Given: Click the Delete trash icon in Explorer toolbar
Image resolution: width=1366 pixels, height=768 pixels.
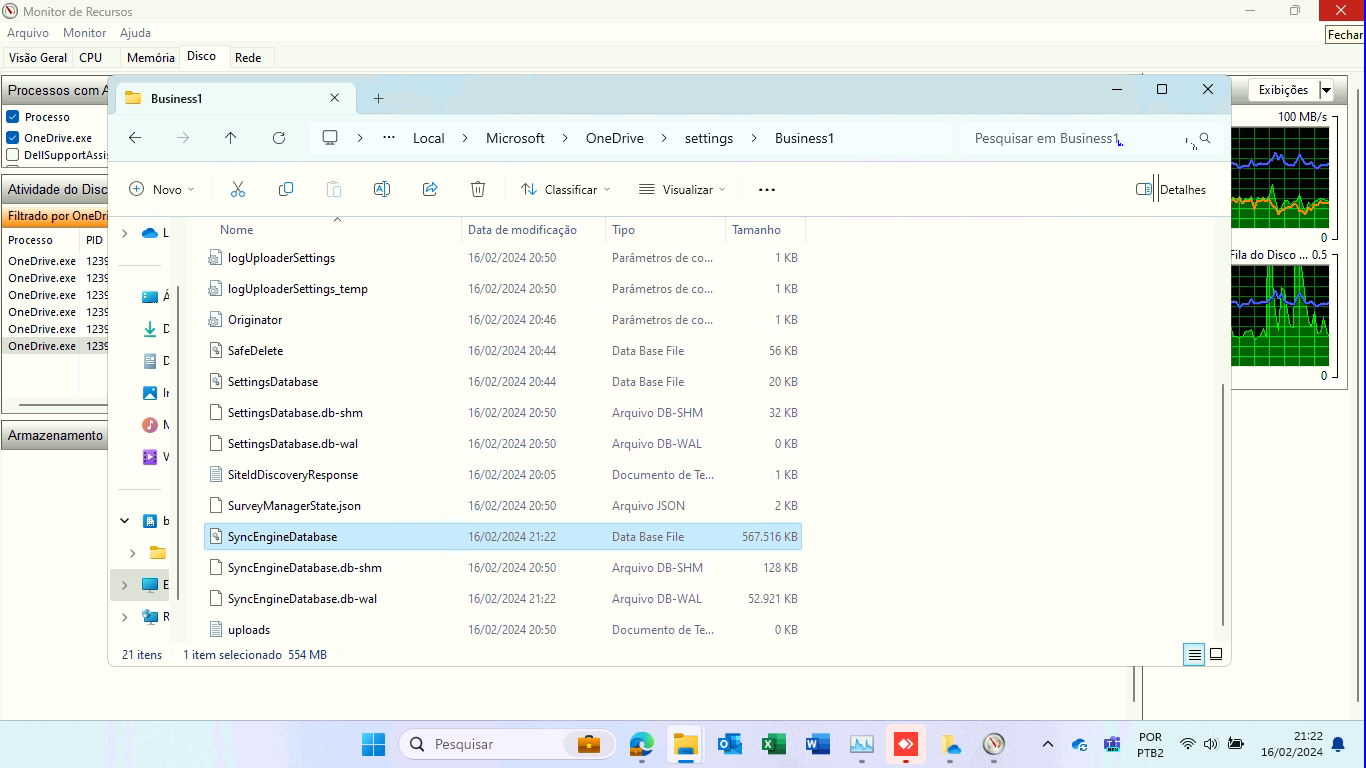Looking at the screenshot, I should coord(478,189).
